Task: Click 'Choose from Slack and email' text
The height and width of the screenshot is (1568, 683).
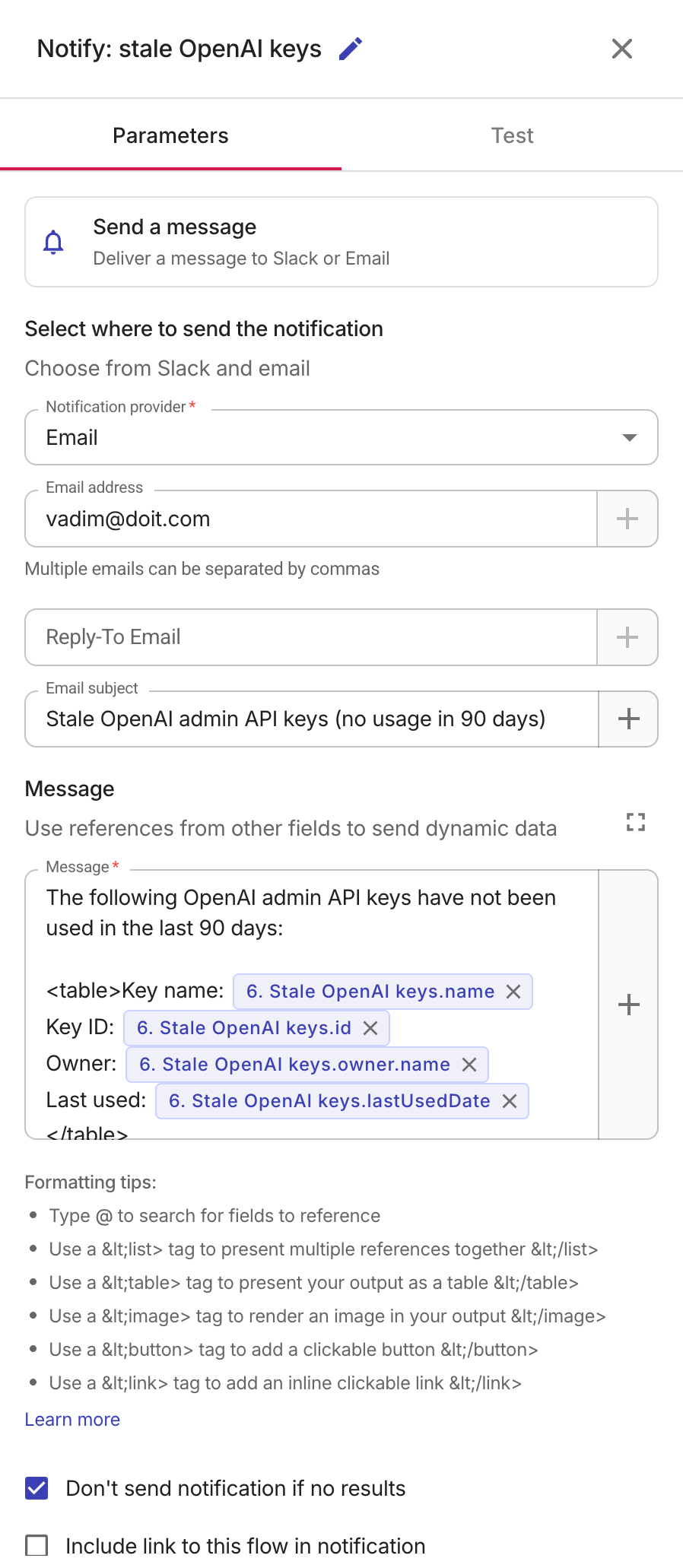Action: tap(167, 368)
